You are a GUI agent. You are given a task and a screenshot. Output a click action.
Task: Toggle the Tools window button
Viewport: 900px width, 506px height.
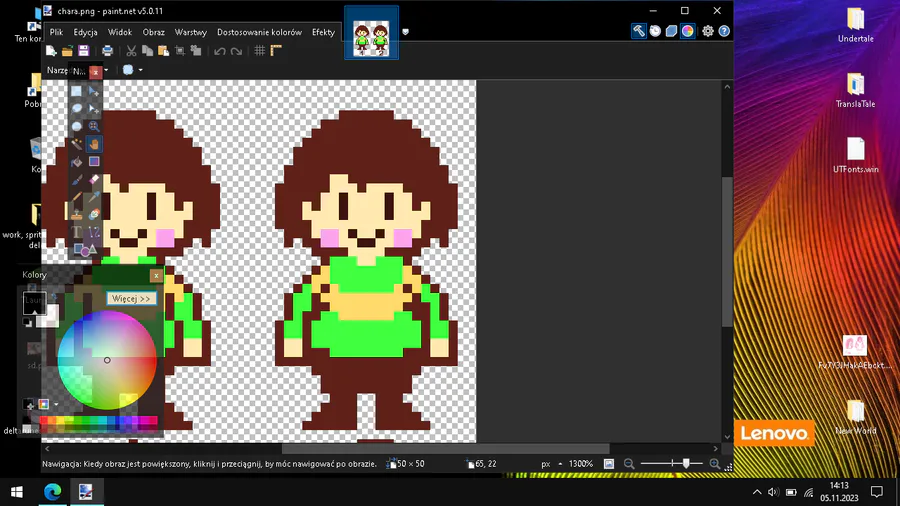pos(639,31)
